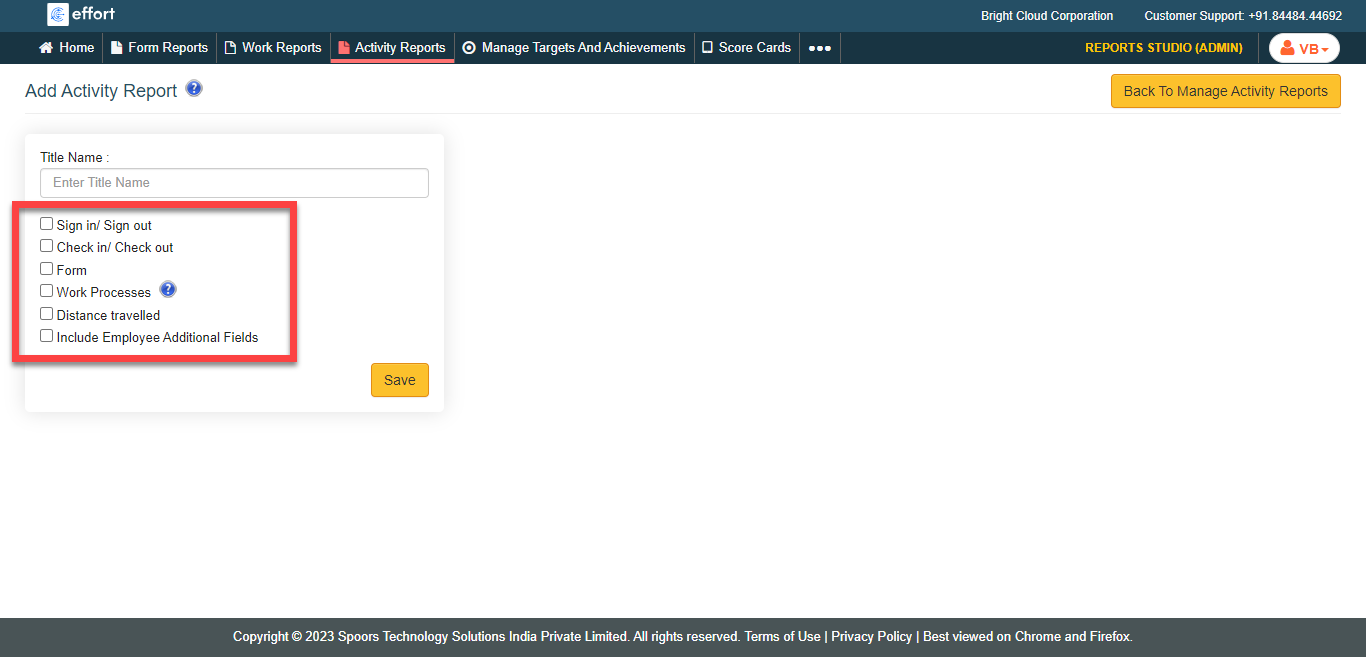The width and height of the screenshot is (1366, 657).
Task: Open the Privacy Policy link in footer
Action: point(871,636)
